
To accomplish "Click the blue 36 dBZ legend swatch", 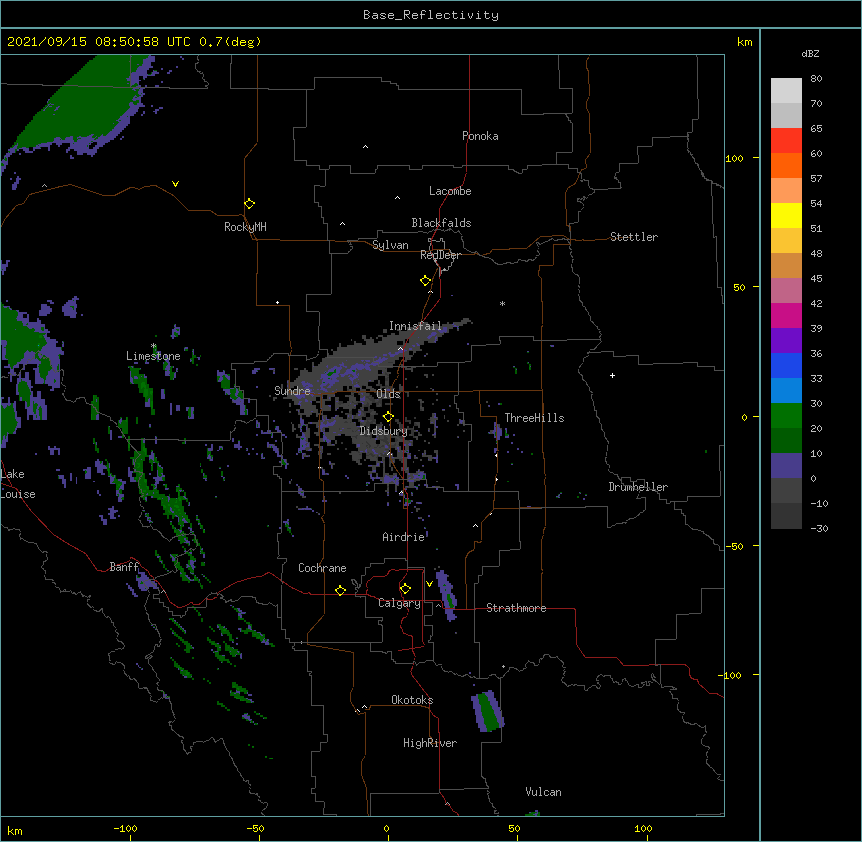I will coord(786,365).
